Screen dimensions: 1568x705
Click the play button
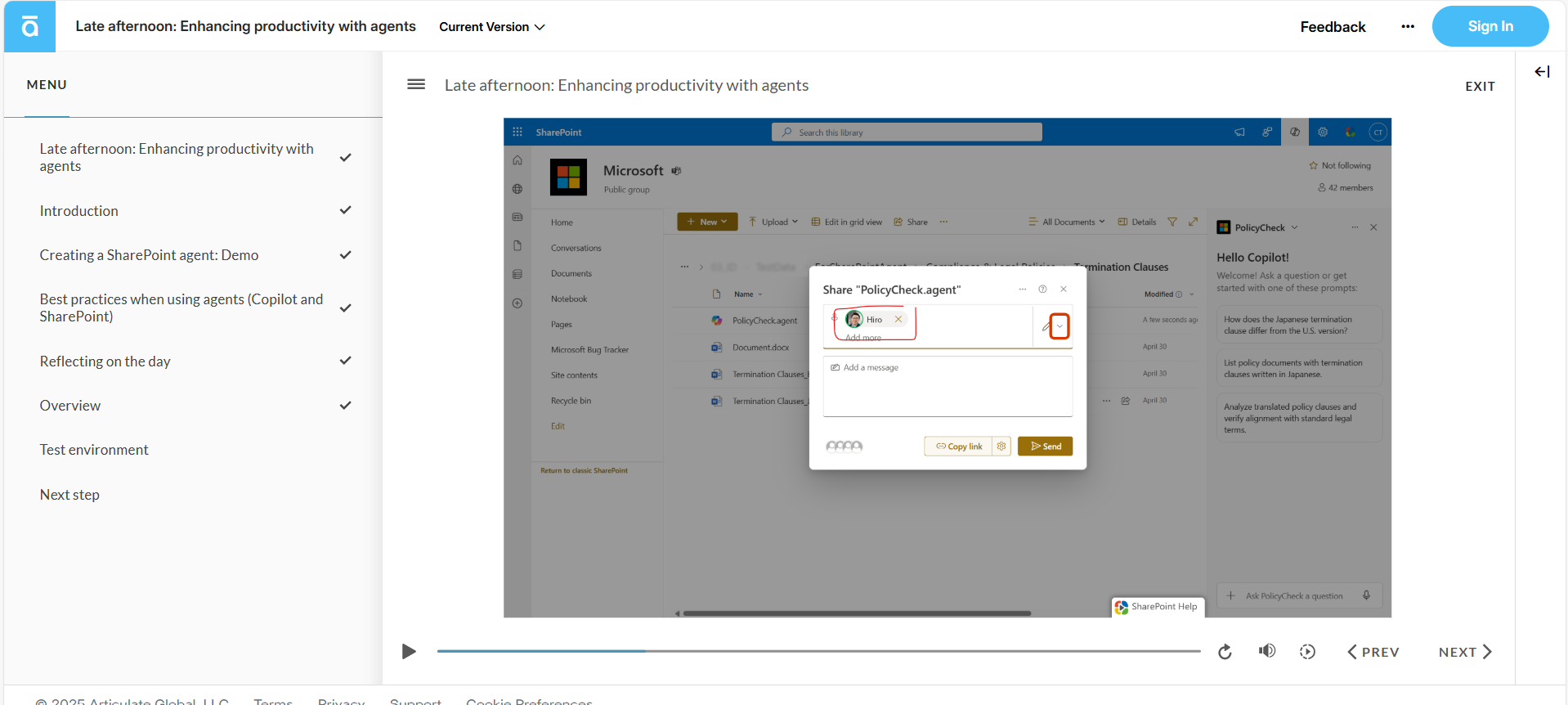409,651
